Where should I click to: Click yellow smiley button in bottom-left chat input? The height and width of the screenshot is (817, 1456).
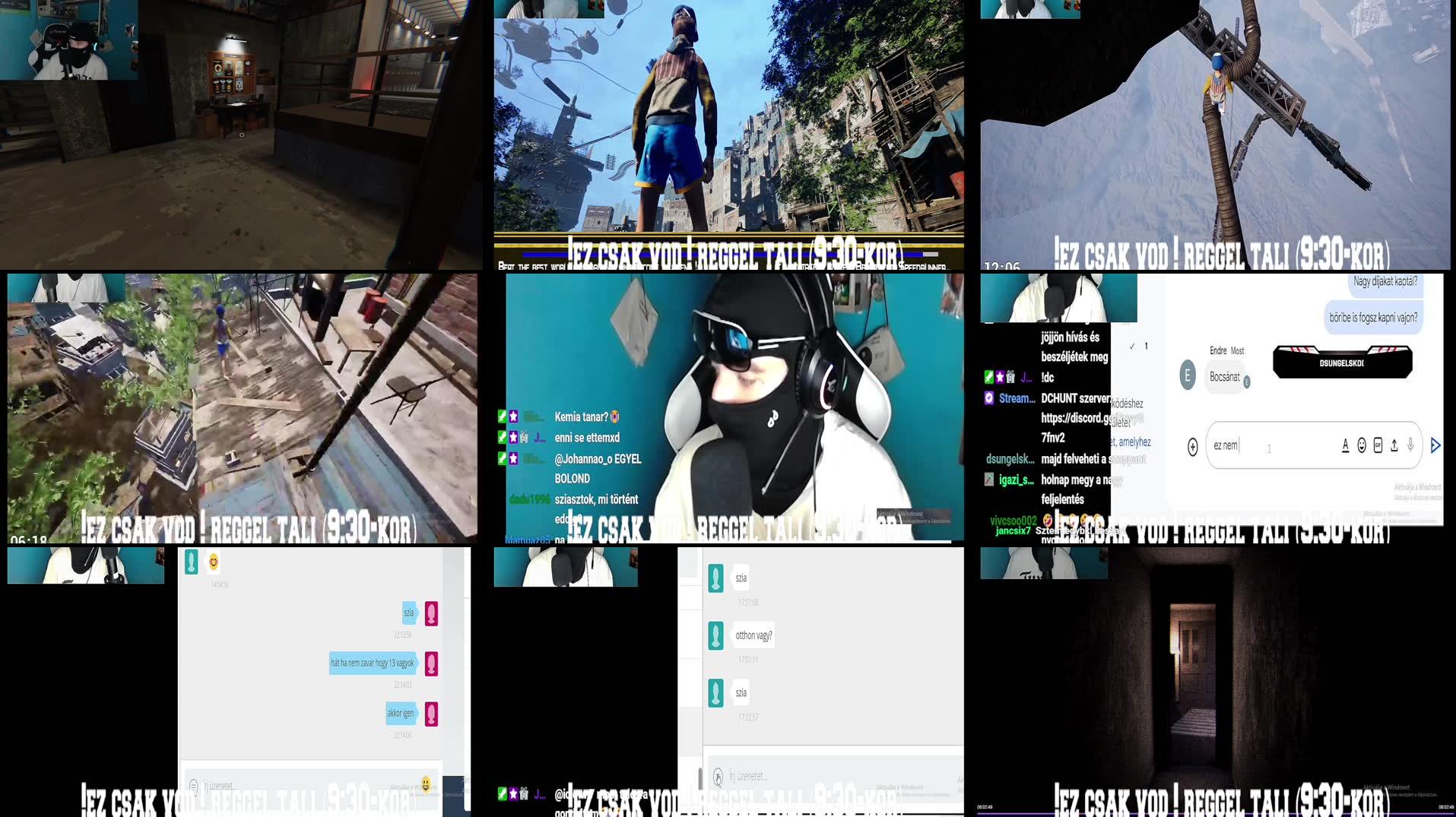pos(426,784)
